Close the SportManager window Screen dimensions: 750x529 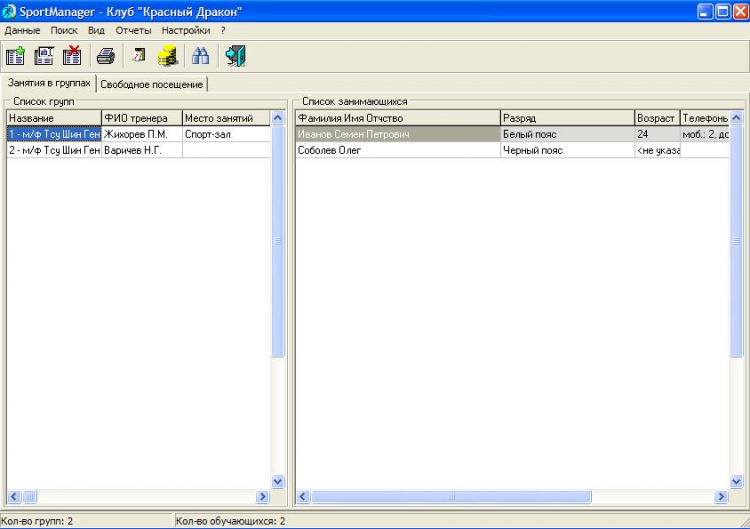(740, 11)
